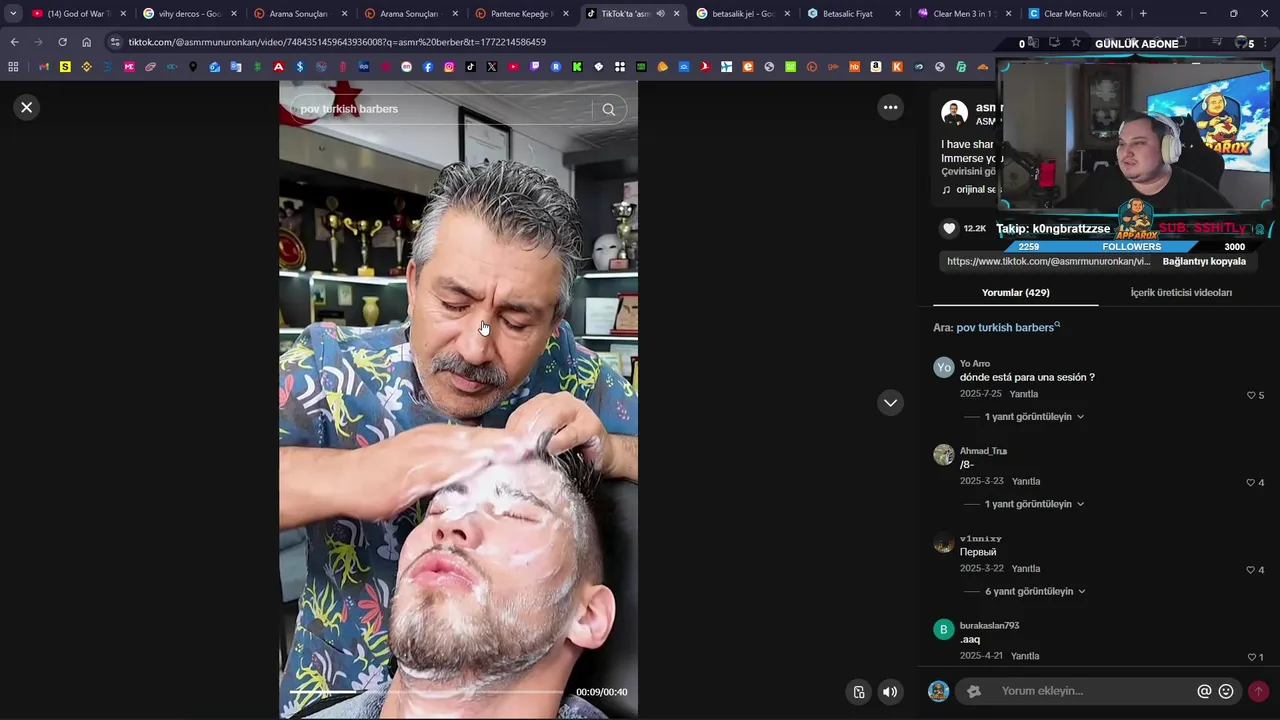This screenshot has width=1280, height=720.
Task: Open the 'pov turkish barbers' search link
Action: tap(1006, 327)
